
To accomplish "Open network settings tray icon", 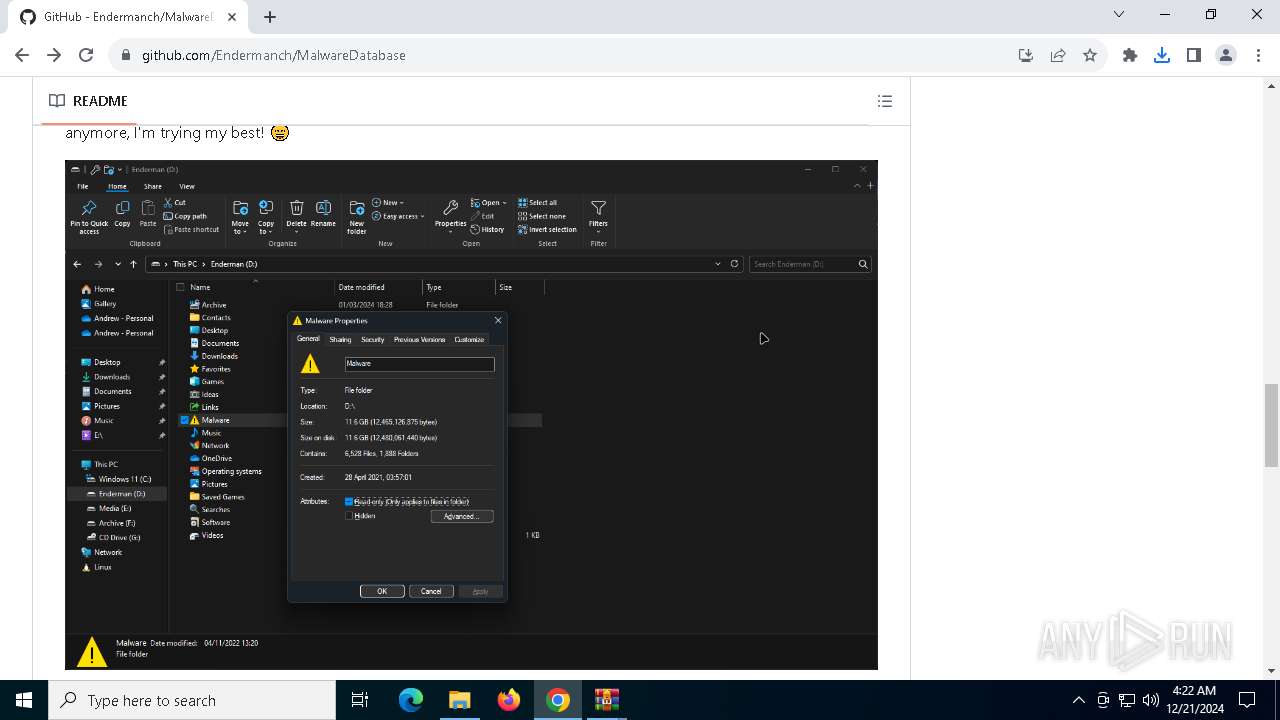I will (1127, 700).
